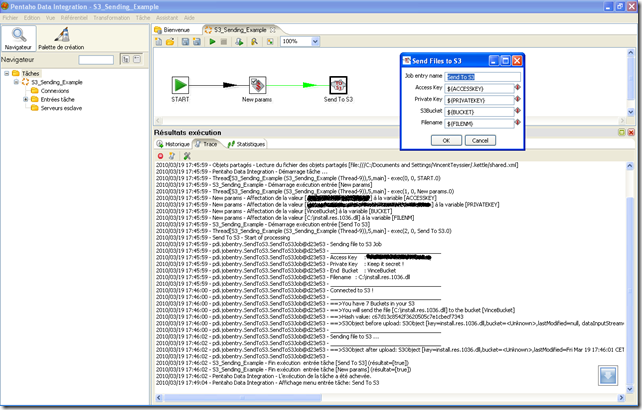Select the New params job entry

(x=258, y=85)
